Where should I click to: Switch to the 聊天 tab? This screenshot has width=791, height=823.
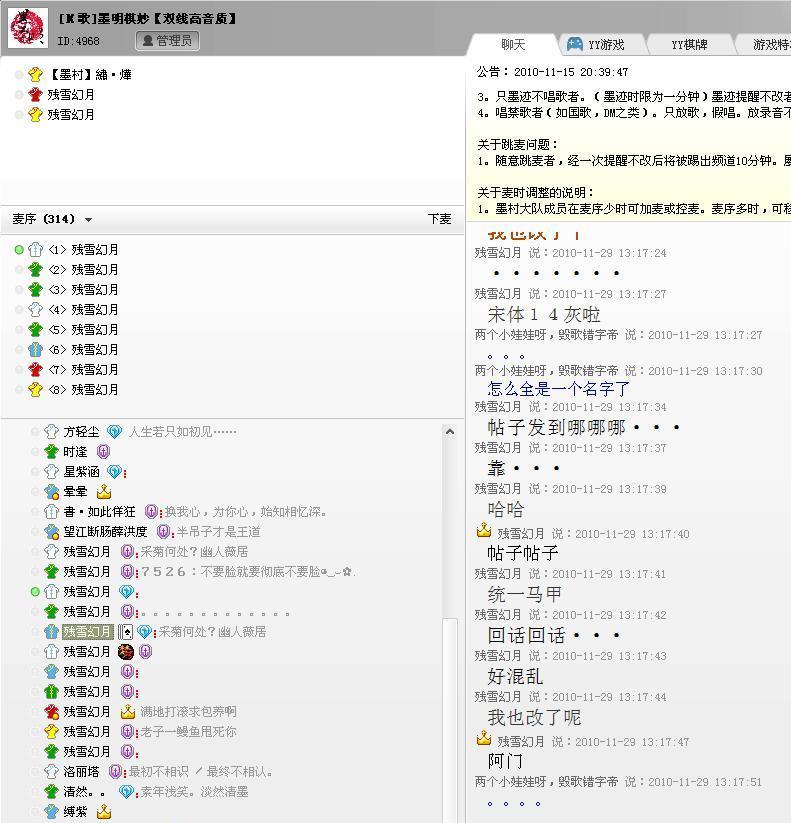[513, 45]
